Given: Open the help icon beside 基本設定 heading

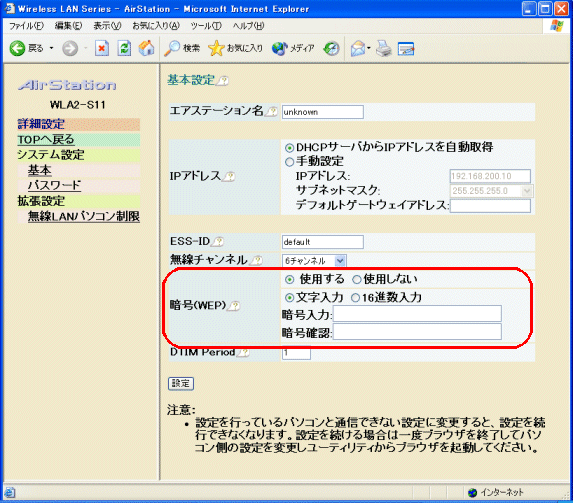Looking at the screenshot, I should coord(222,81).
